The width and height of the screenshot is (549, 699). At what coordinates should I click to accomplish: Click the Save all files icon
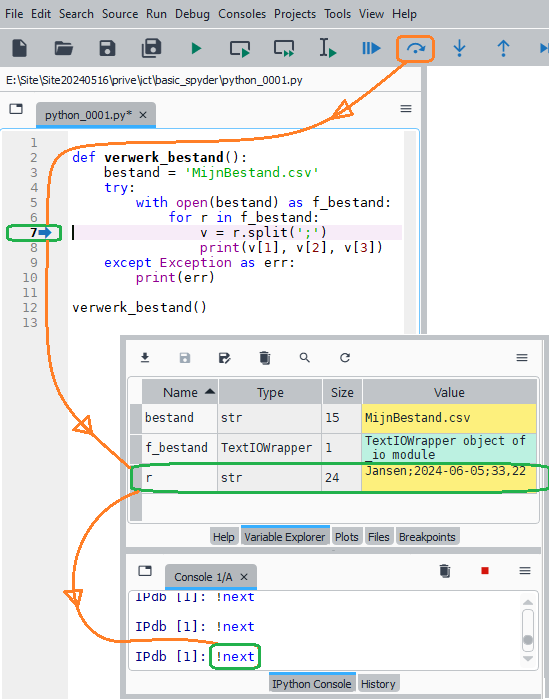[152, 48]
